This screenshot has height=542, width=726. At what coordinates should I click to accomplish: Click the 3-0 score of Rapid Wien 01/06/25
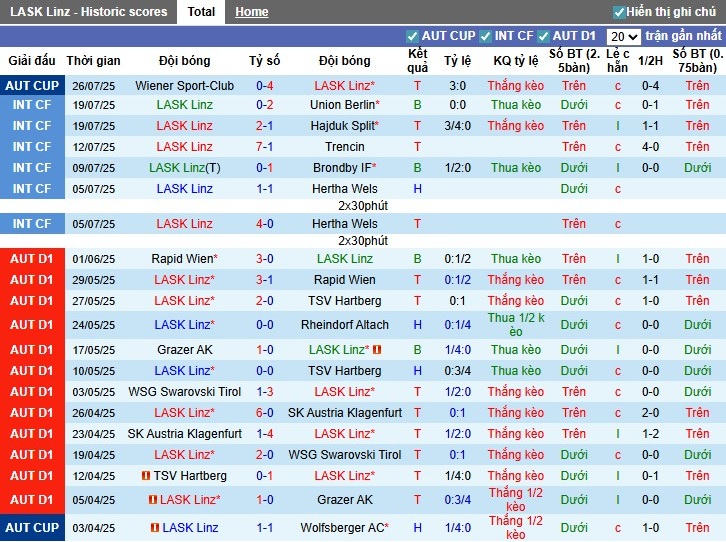pyautogui.click(x=264, y=259)
